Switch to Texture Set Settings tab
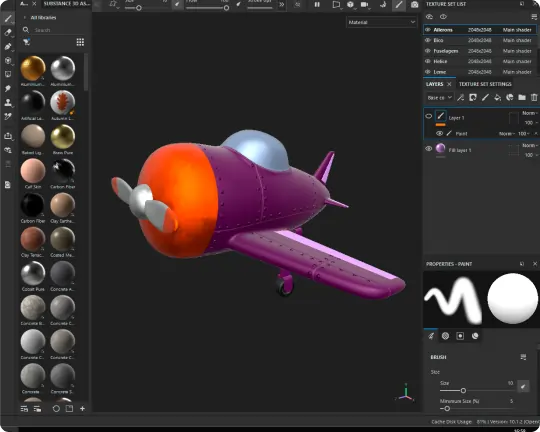Viewport: 540px width, 432px height. click(485, 84)
